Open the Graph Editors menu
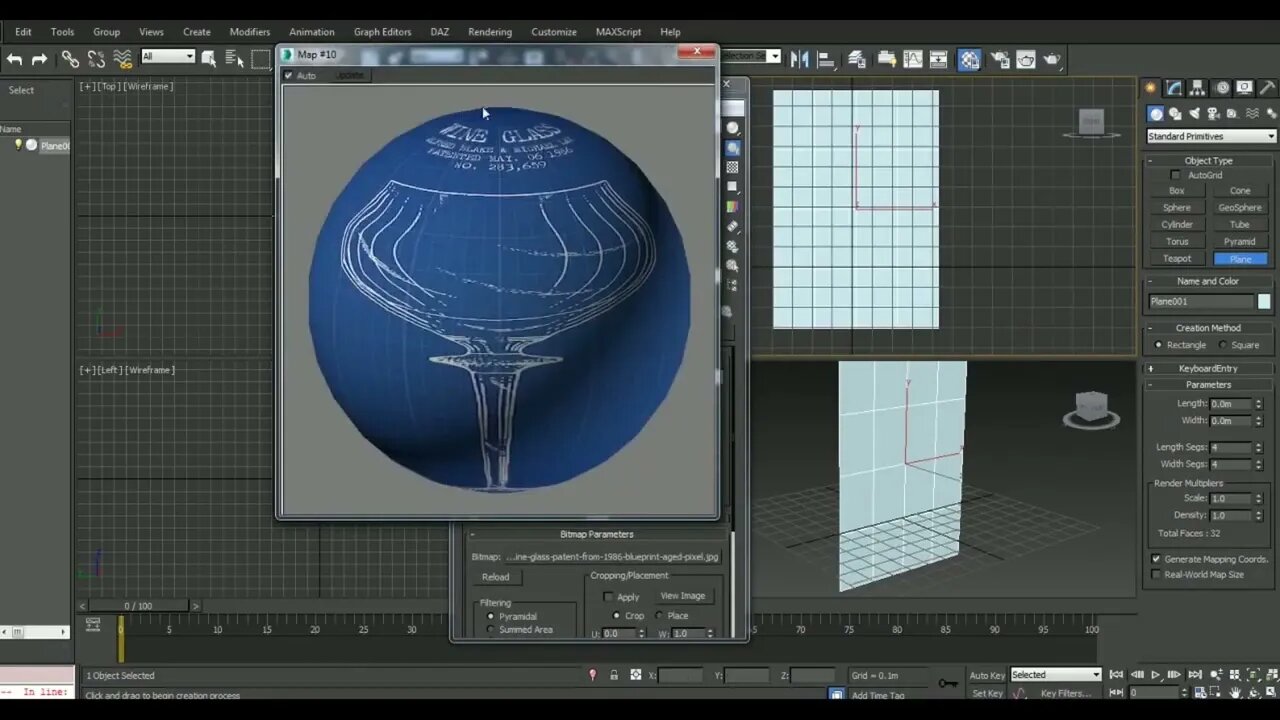 (382, 32)
